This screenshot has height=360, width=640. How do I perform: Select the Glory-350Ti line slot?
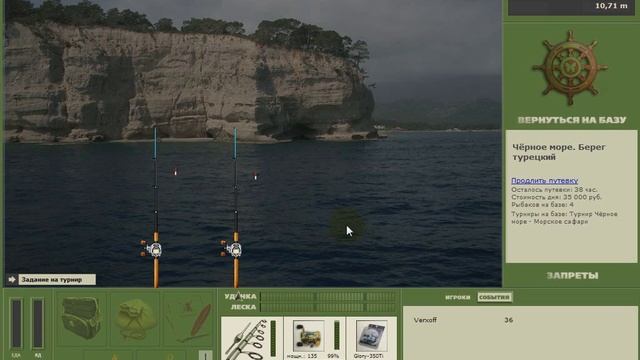click(371, 339)
